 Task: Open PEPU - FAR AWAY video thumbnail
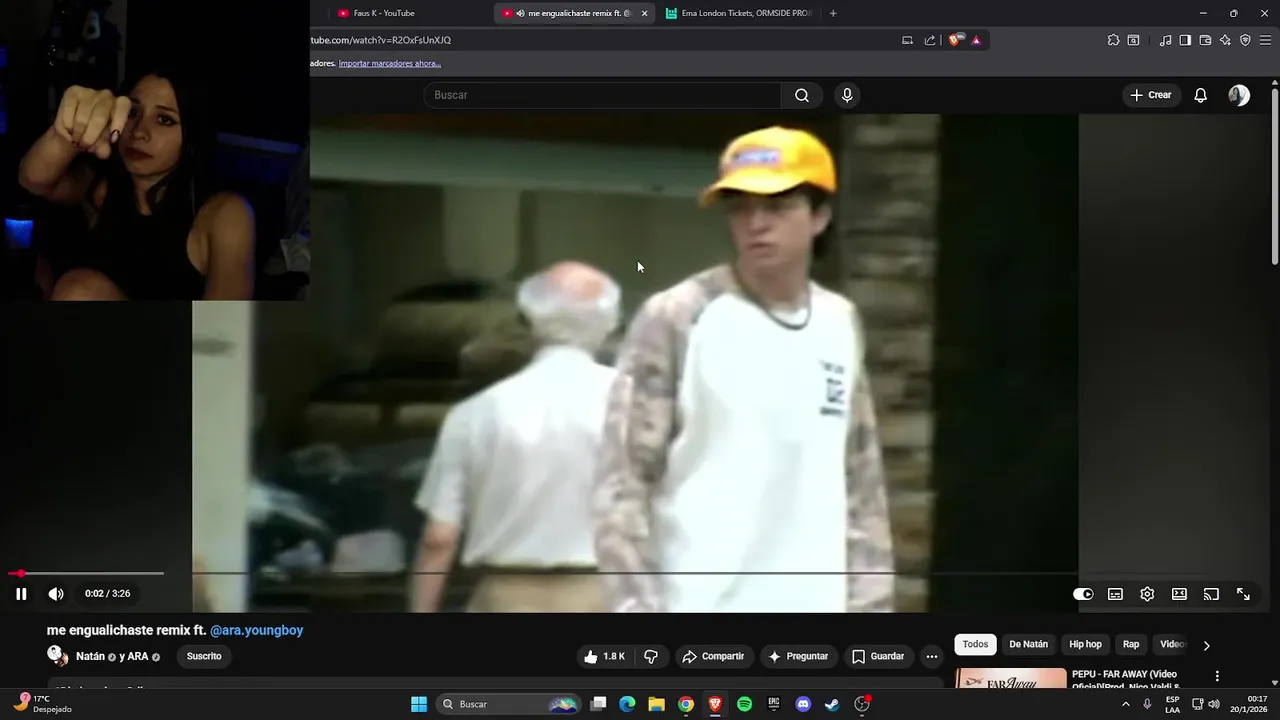tap(1011, 679)
